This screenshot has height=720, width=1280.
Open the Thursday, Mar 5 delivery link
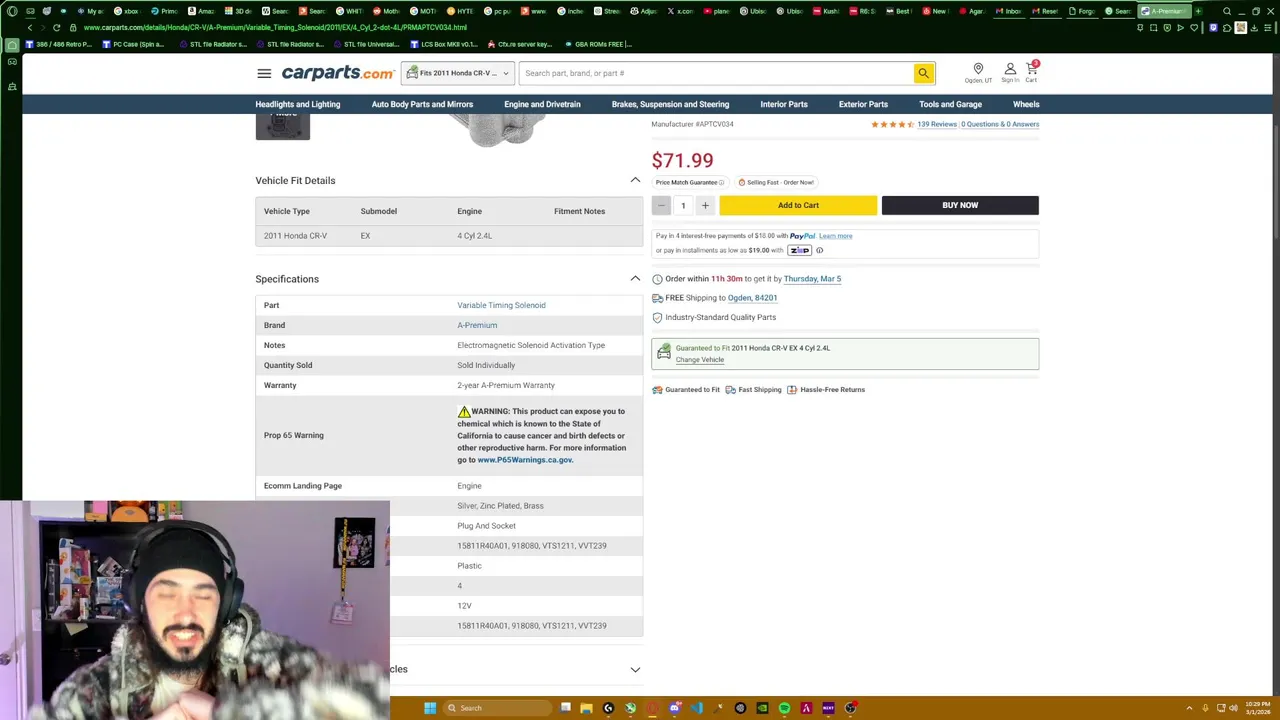pos(812,279)
